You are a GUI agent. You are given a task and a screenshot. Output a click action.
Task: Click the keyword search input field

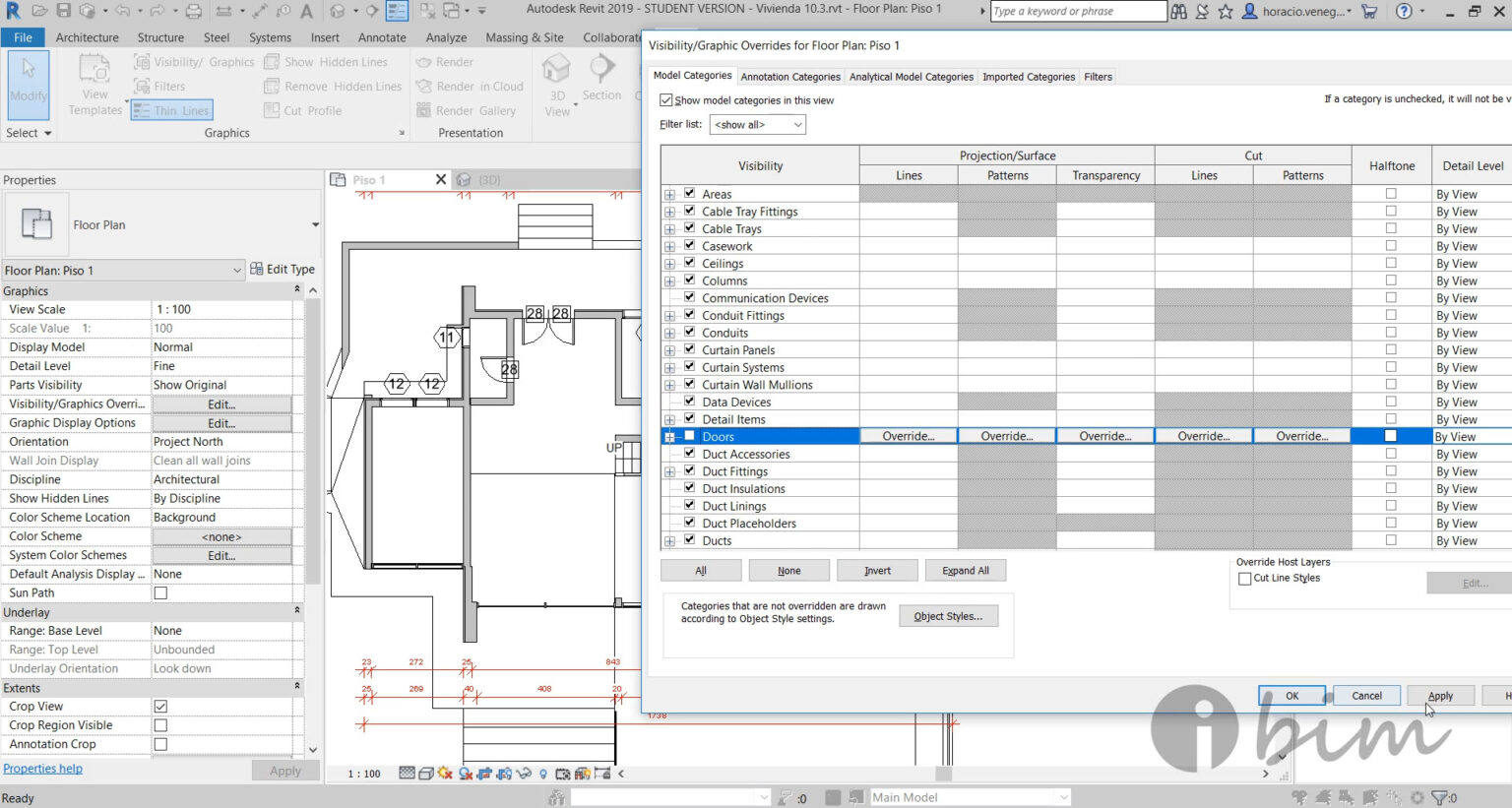click(1077, 12)
